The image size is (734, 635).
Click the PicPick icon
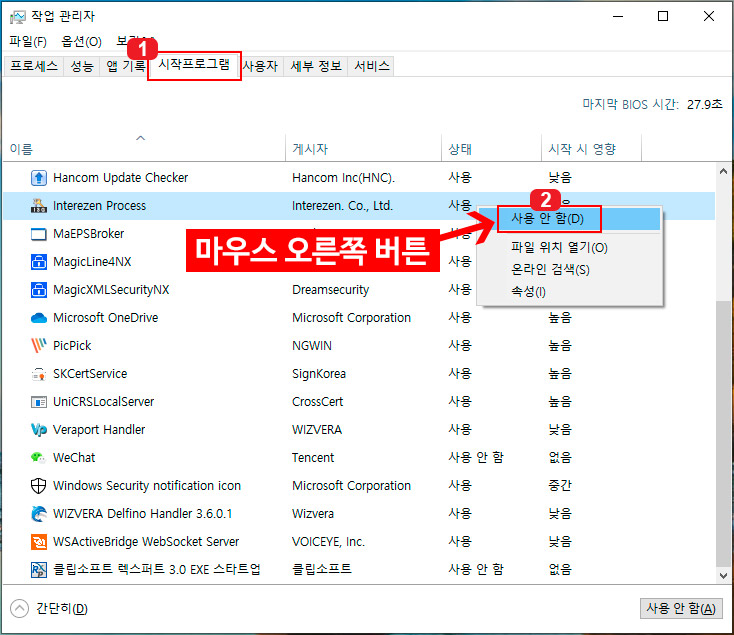tap(38, 346)
